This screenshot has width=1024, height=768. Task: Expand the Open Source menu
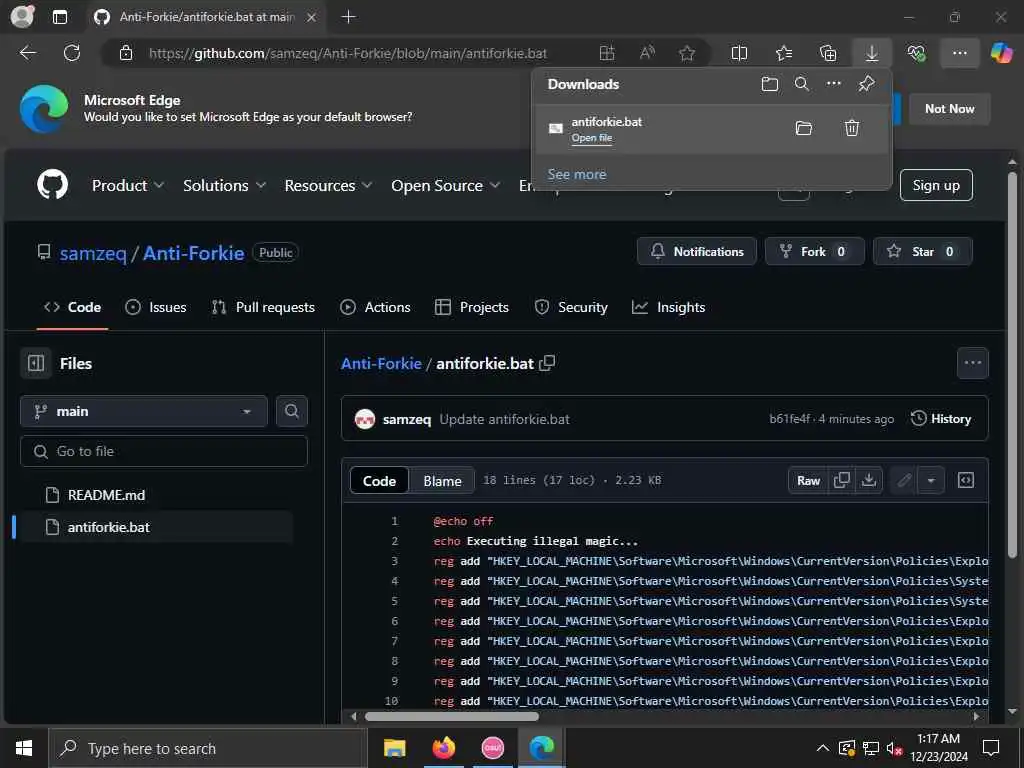pos(445,185)
